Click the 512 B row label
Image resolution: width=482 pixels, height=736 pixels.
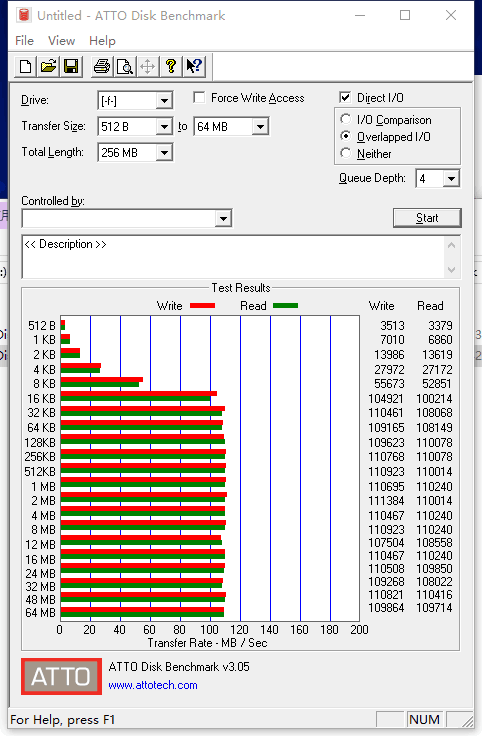pos(42,325)
